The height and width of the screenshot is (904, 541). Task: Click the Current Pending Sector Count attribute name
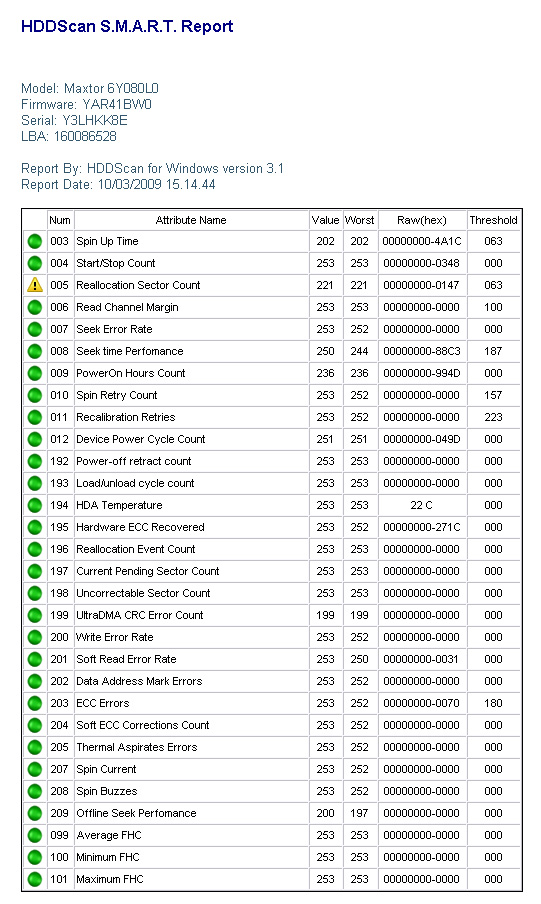pyautogui.click(x=148, y=571)
